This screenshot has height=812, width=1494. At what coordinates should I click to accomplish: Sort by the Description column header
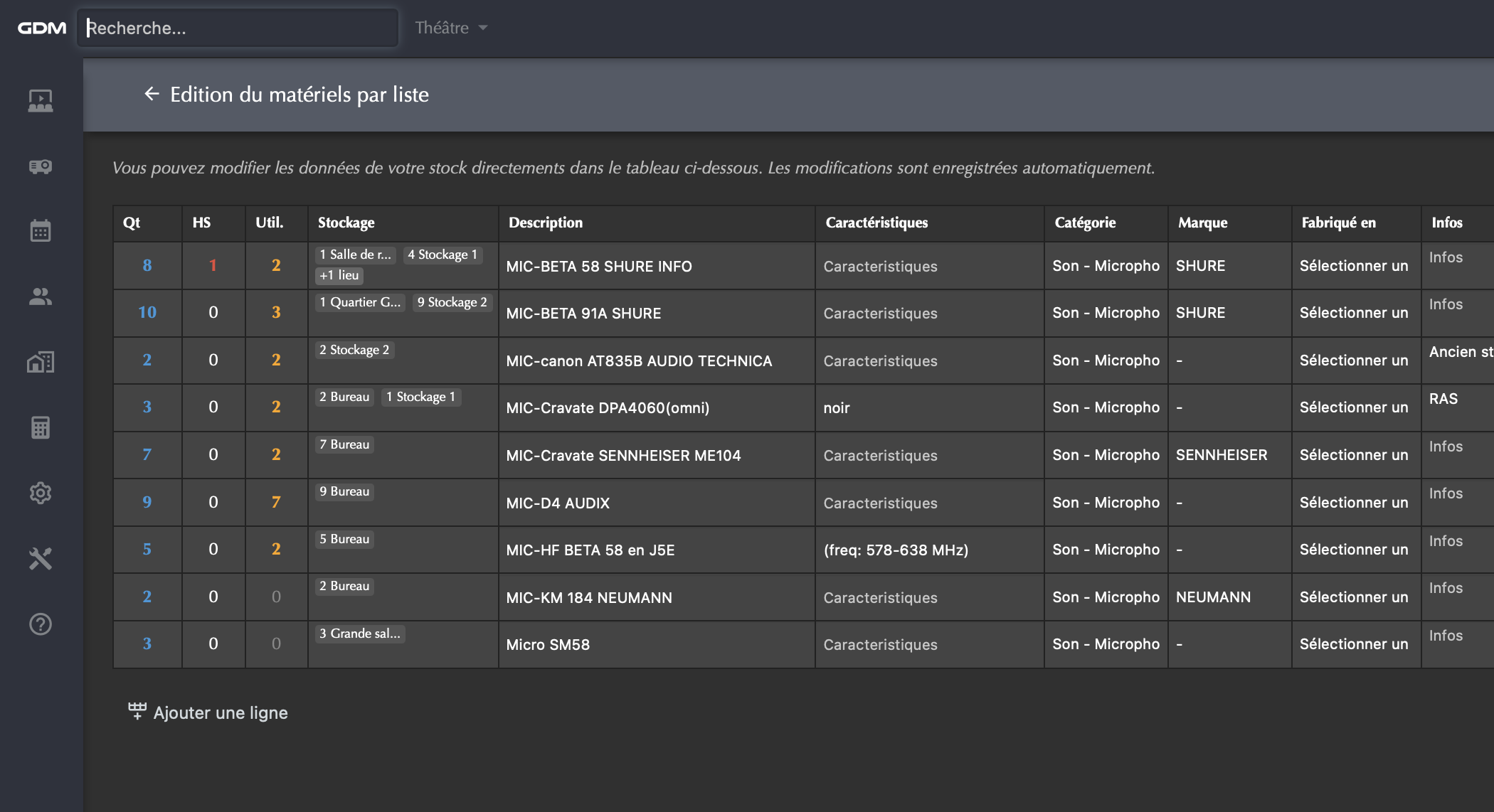(546, 223)
